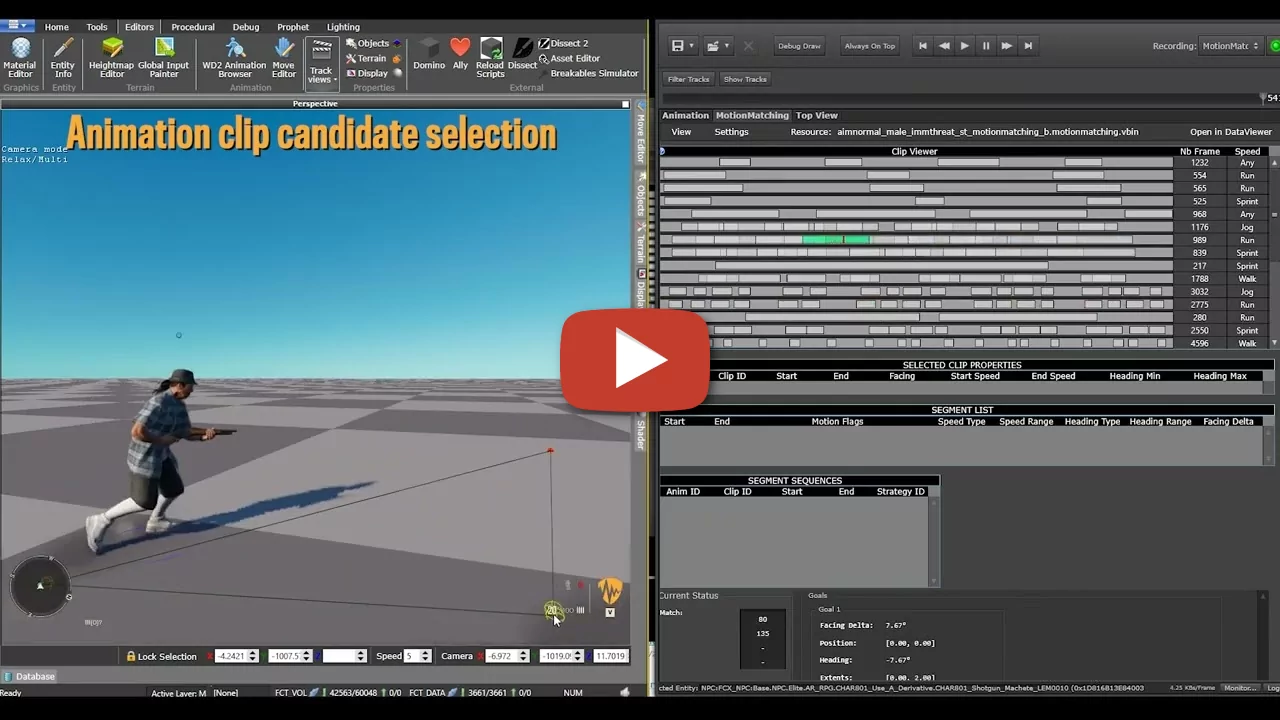Screen dimensions: 1280x720
Task: Click the Show Tracks button
Action: [745, 79]
